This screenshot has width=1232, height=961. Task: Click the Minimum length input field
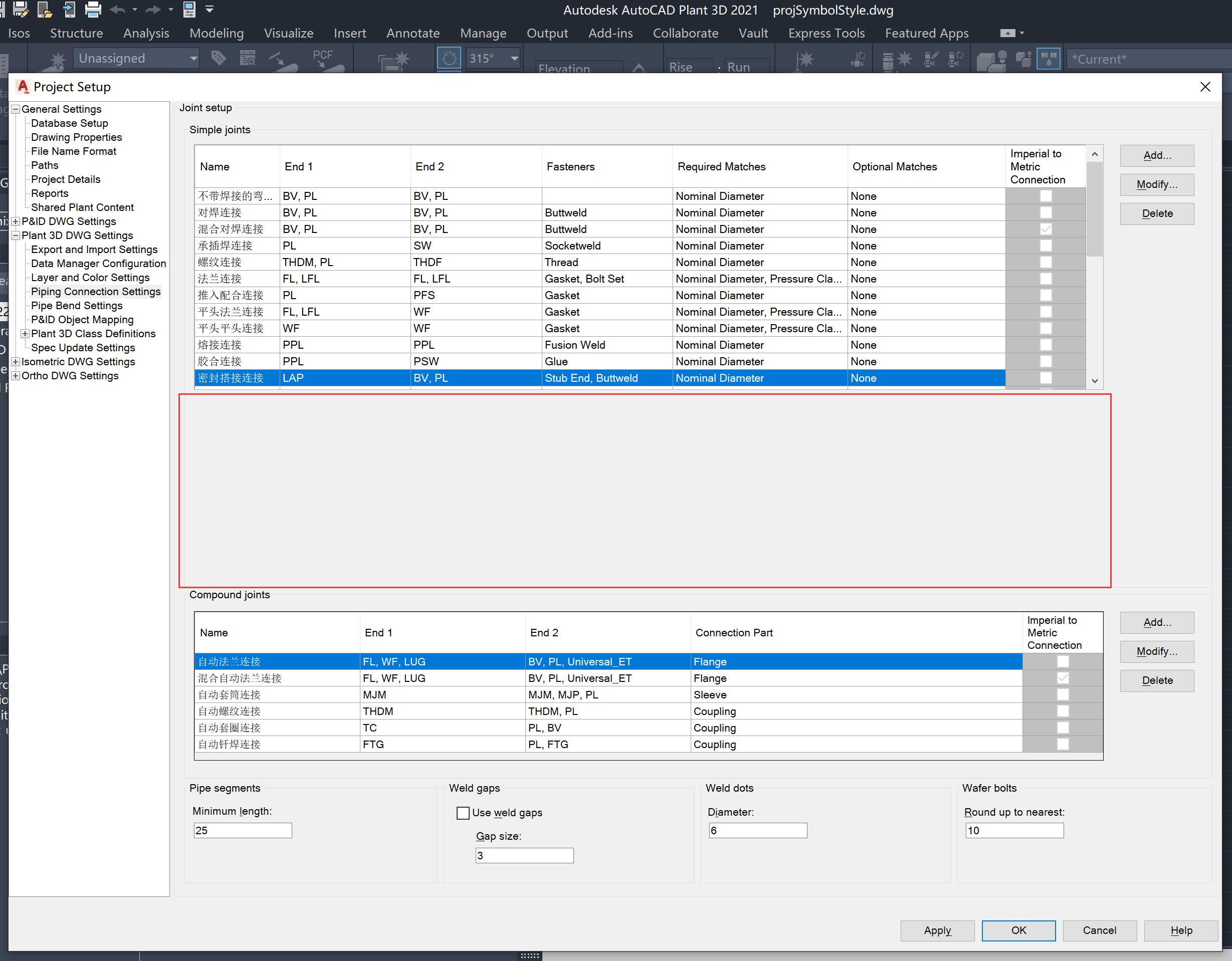pos(242,830)
